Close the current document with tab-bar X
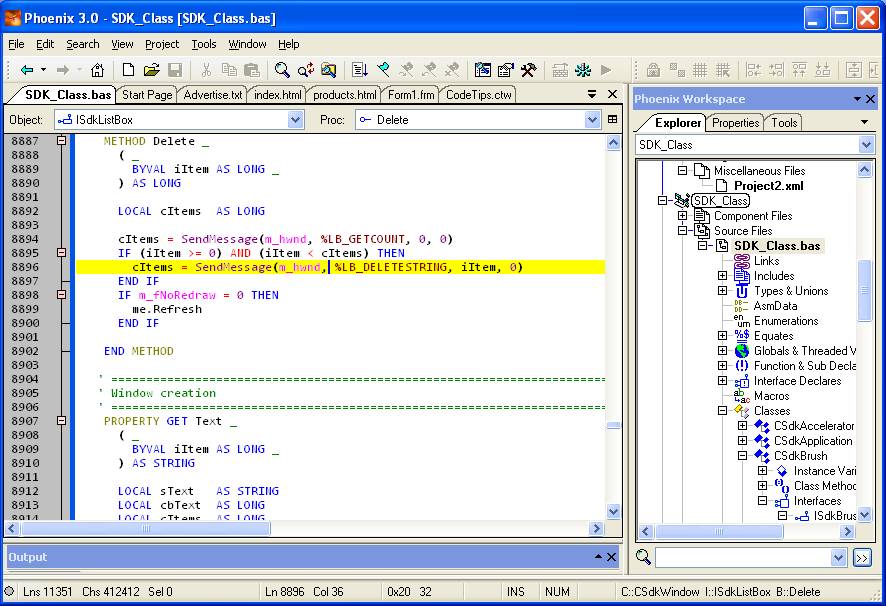Viewport: 886px width, 606px height. pyautogui.click(x=613, y=94)
